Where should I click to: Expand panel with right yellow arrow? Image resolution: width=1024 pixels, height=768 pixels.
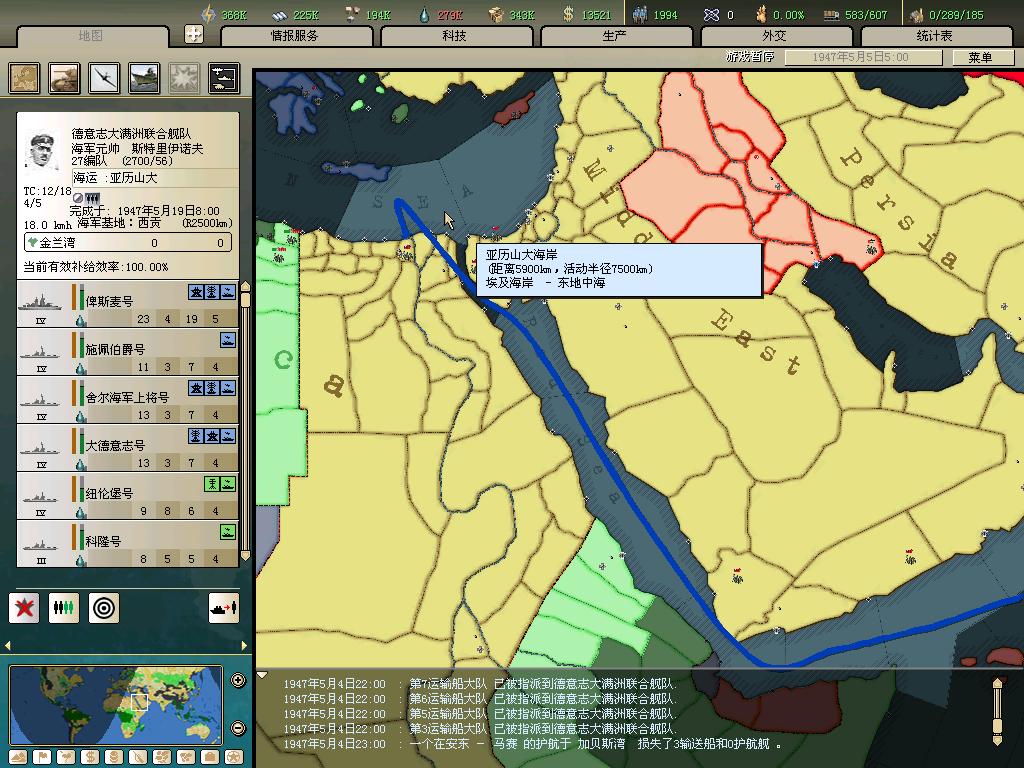243,646
